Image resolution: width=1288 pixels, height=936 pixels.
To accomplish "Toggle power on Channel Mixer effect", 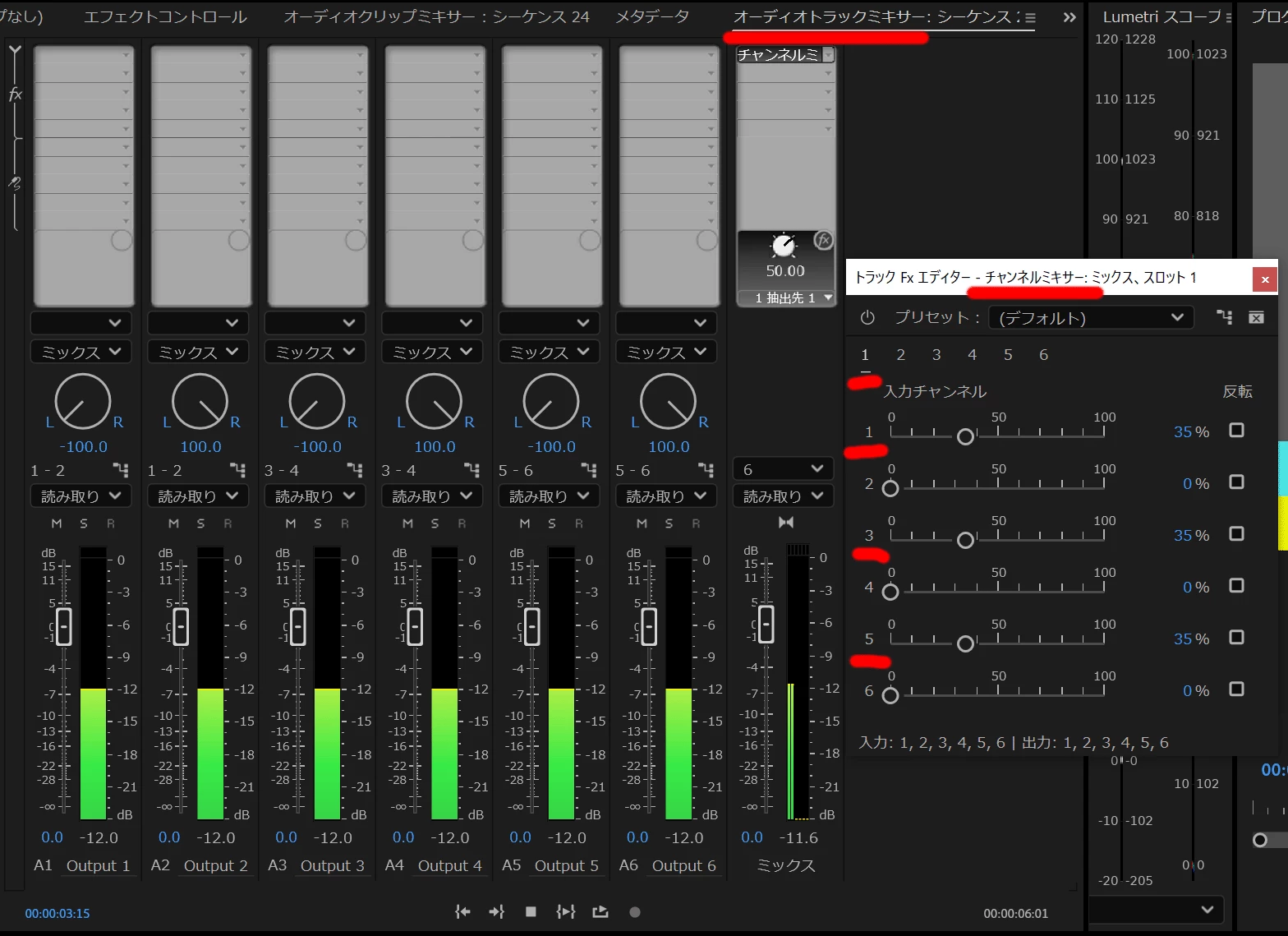I will 867,317.
